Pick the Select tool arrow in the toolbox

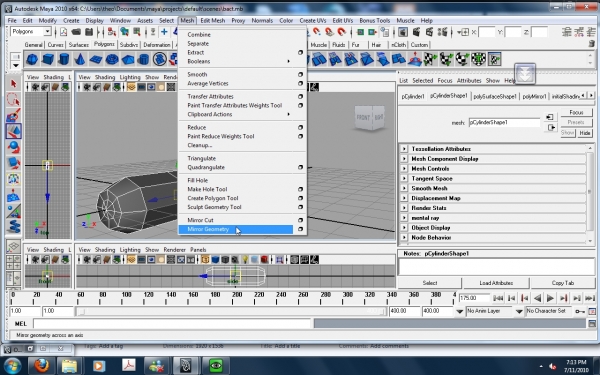pos(14,84)
